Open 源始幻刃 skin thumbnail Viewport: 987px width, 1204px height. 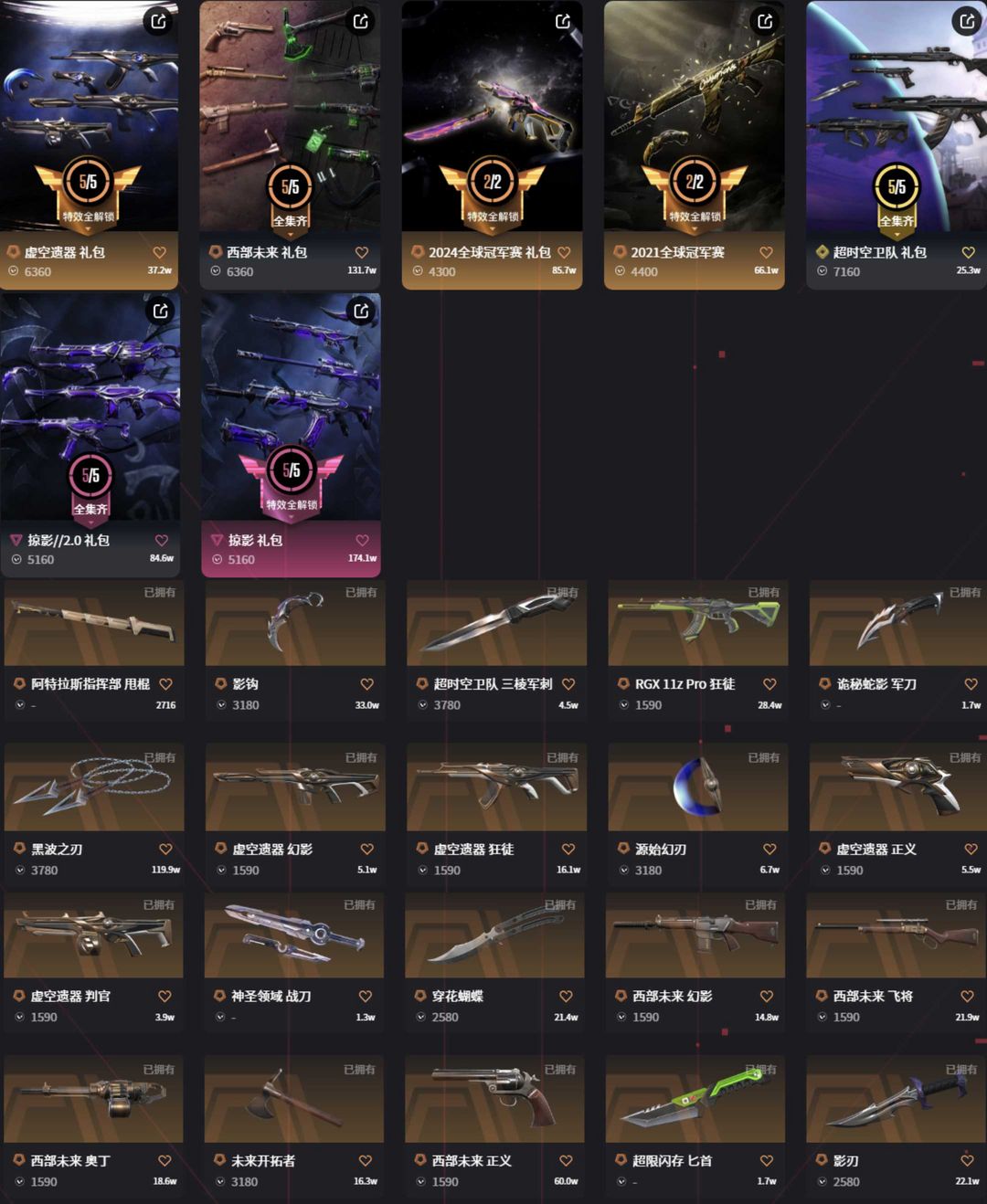697,787
